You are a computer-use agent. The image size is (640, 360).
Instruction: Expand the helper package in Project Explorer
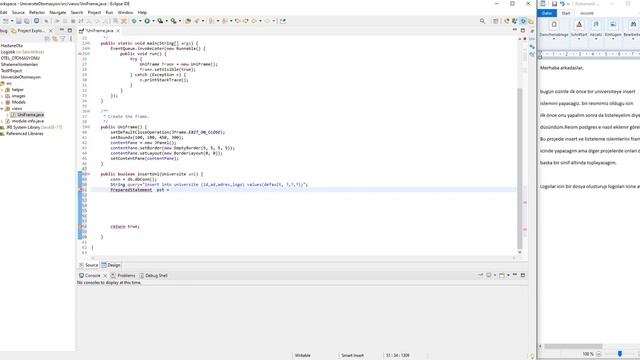click(2, 90)
